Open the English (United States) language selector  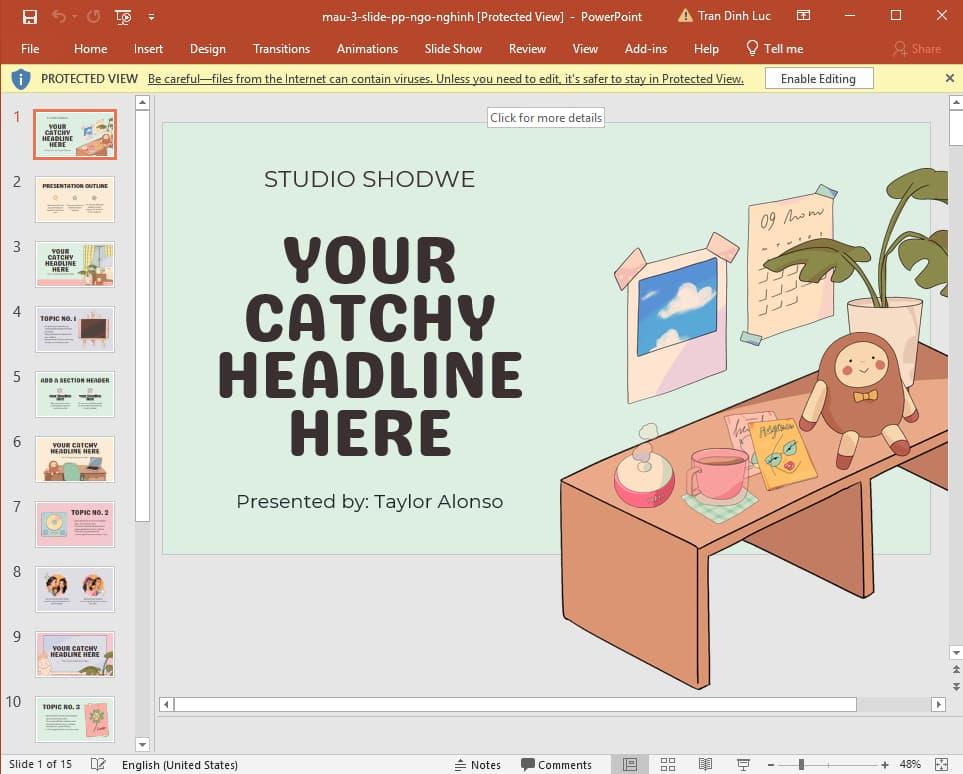(x=180, y=764)
